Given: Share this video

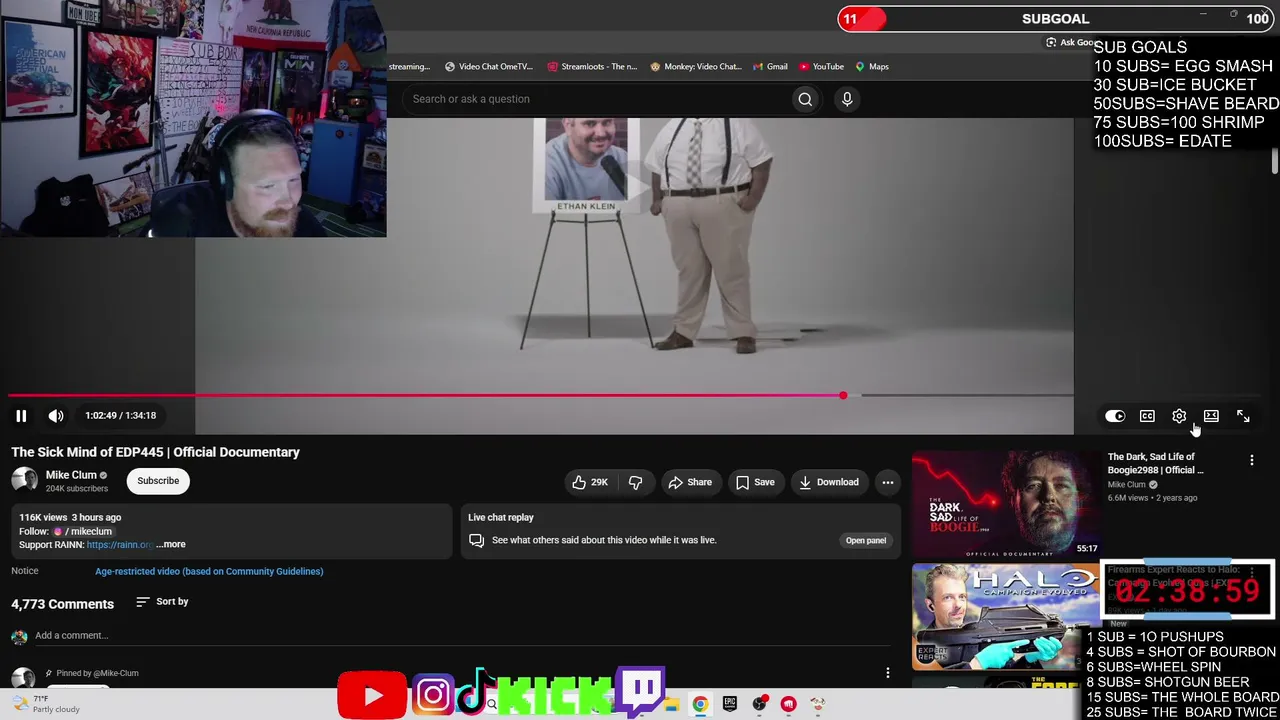Looking at the screenshot, I should (x=690, y=483).
